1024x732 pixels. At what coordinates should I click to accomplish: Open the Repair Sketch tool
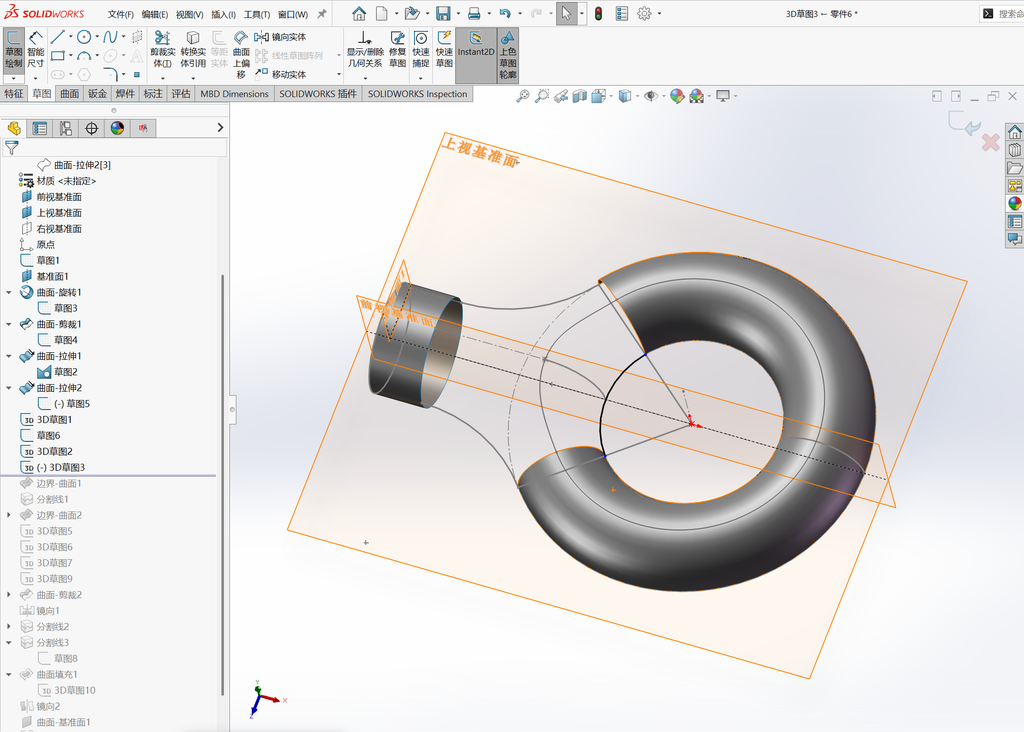397,49
